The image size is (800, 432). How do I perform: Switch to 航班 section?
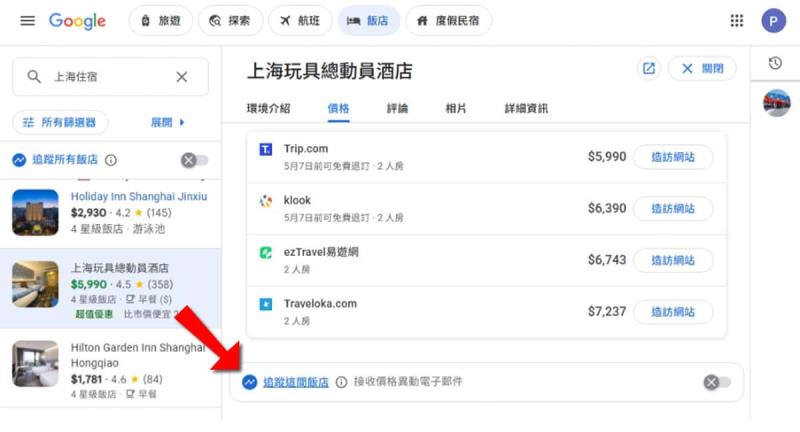point(300,21)
